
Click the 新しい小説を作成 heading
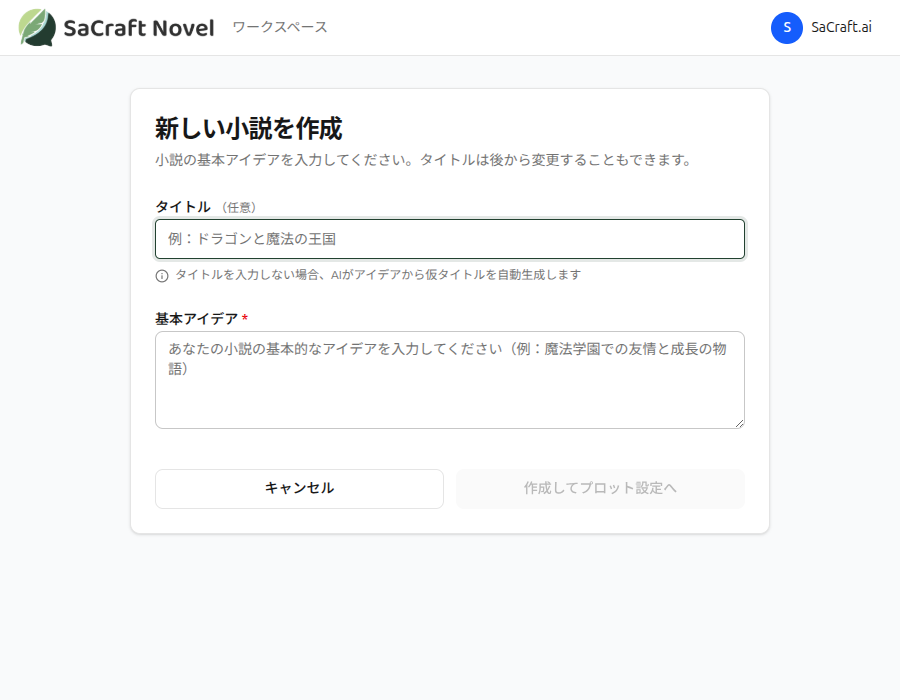pyautogui.click(x=247, y=129)
